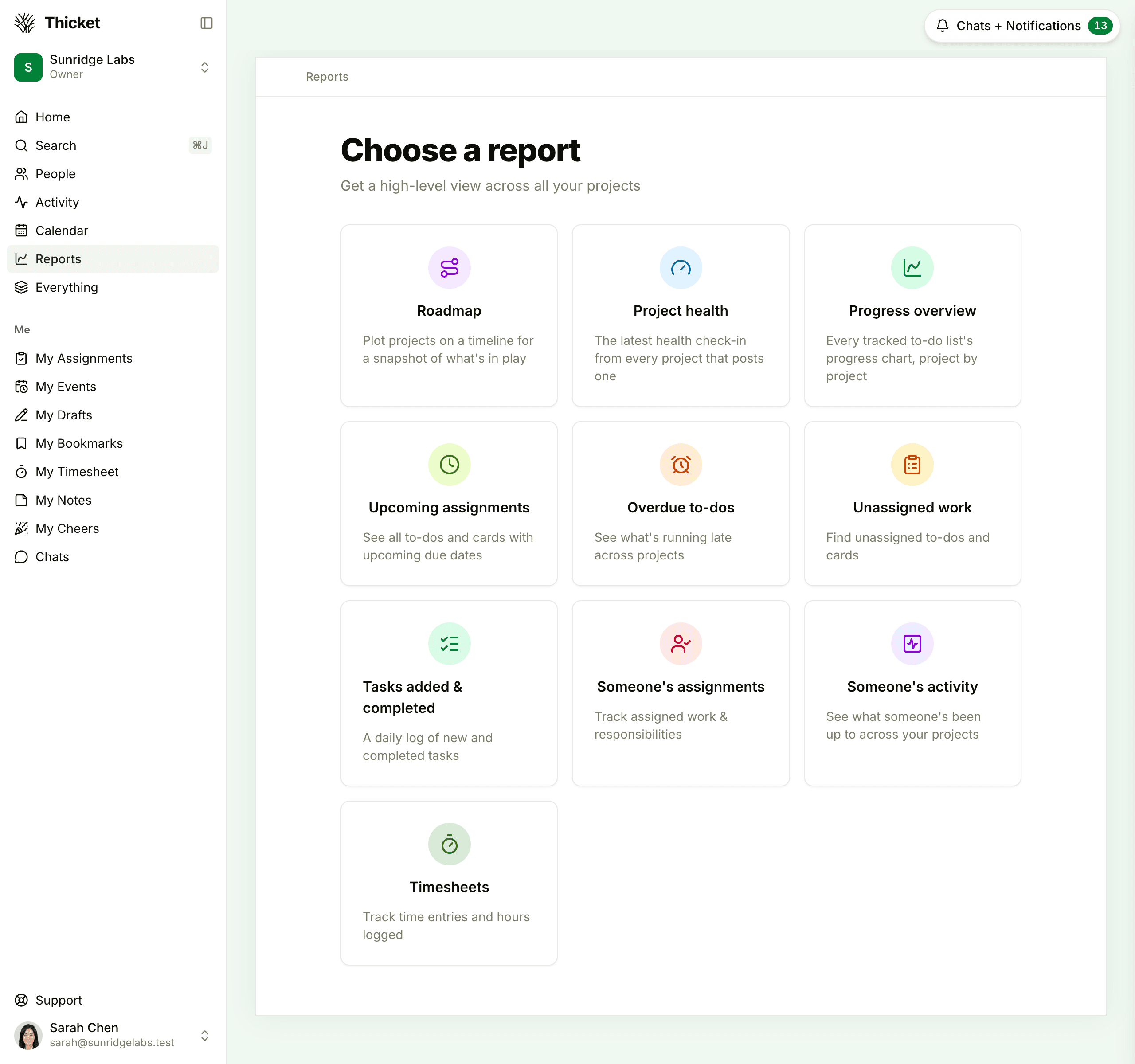
Task: Open the Roadmap report title
Action: (449, 310)
